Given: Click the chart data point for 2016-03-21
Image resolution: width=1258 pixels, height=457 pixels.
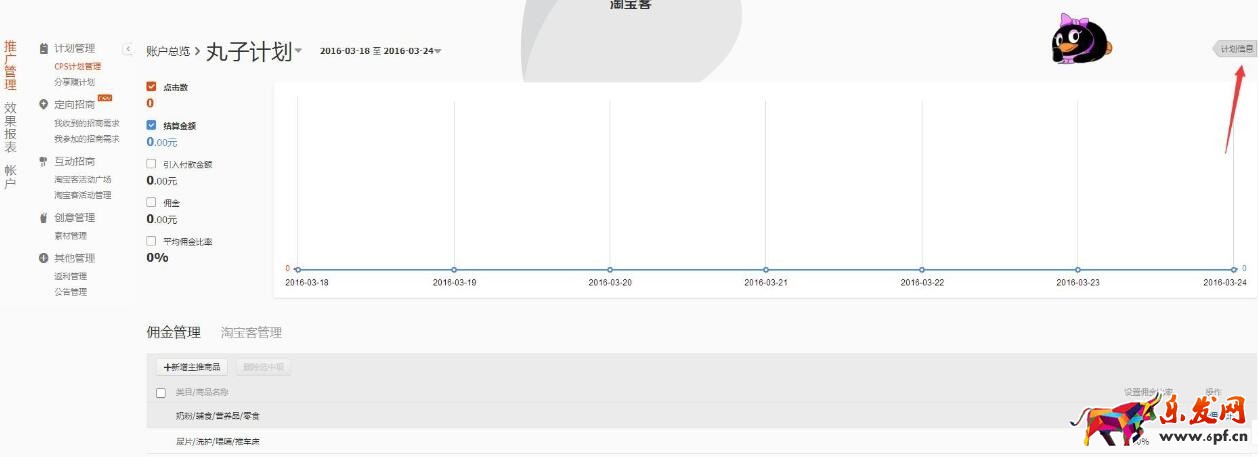Looking at the screenshot, I should (765, 269).
